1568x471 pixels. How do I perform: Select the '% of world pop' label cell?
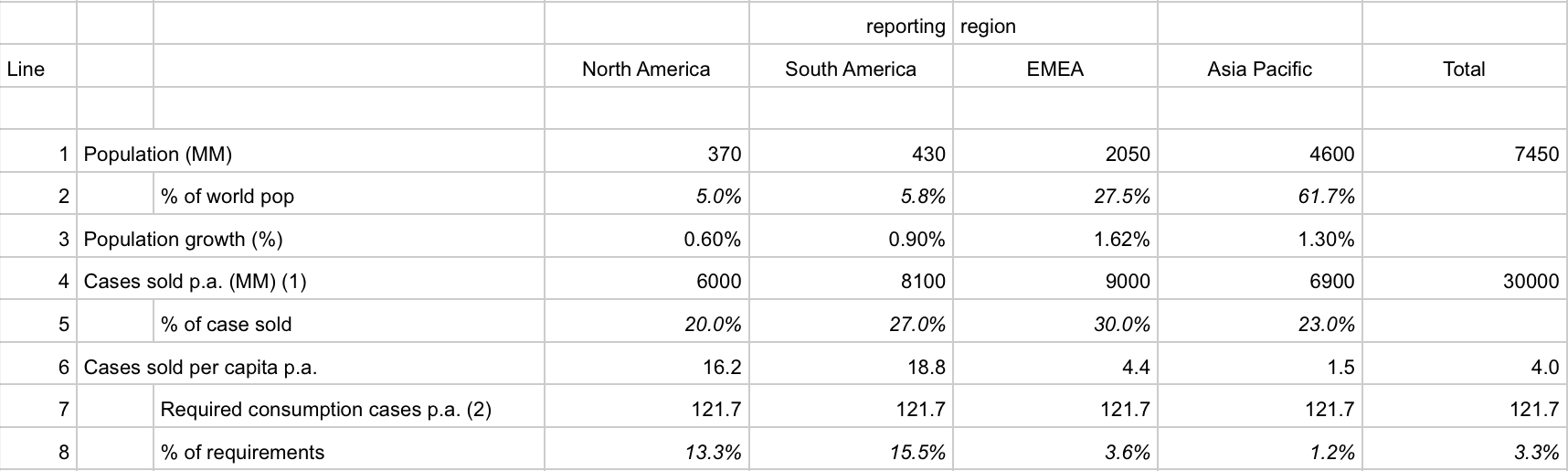pos(228,196)
